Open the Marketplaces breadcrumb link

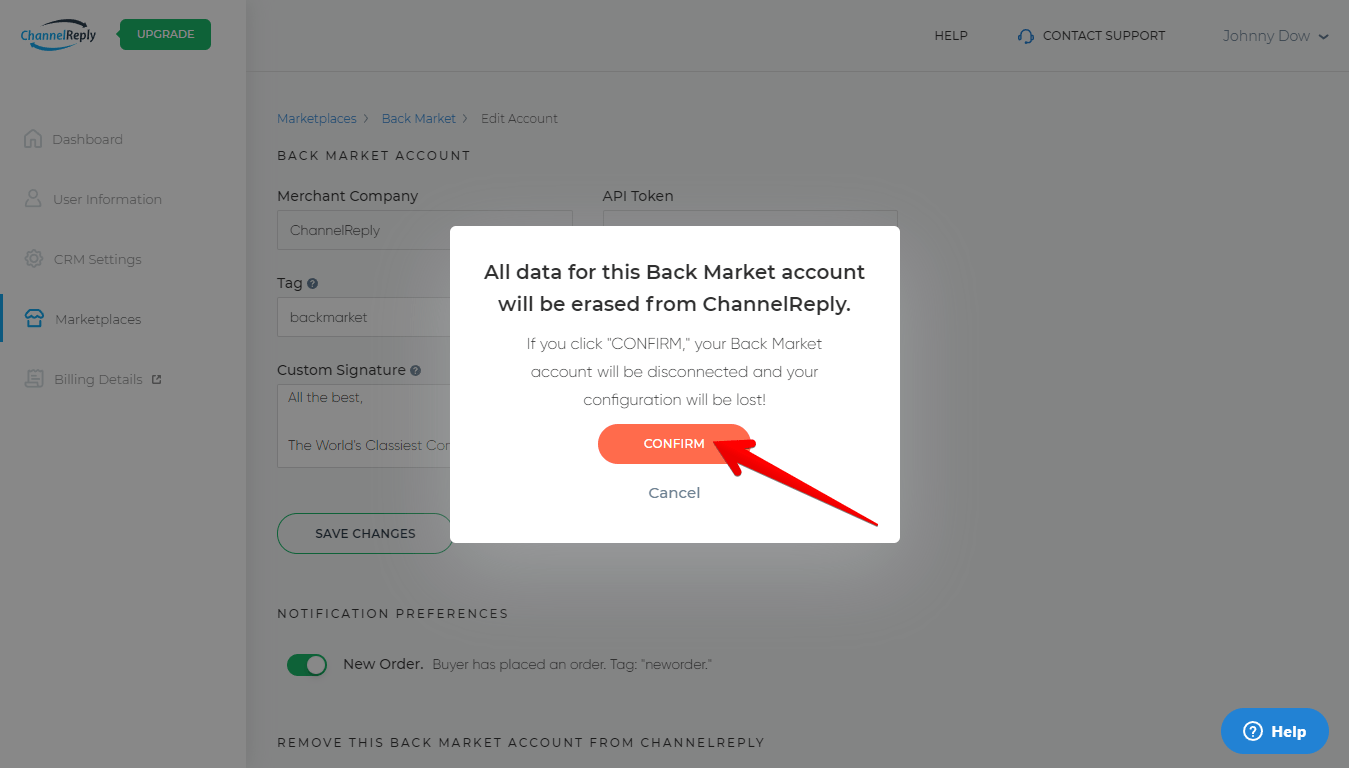click(316, 117)
